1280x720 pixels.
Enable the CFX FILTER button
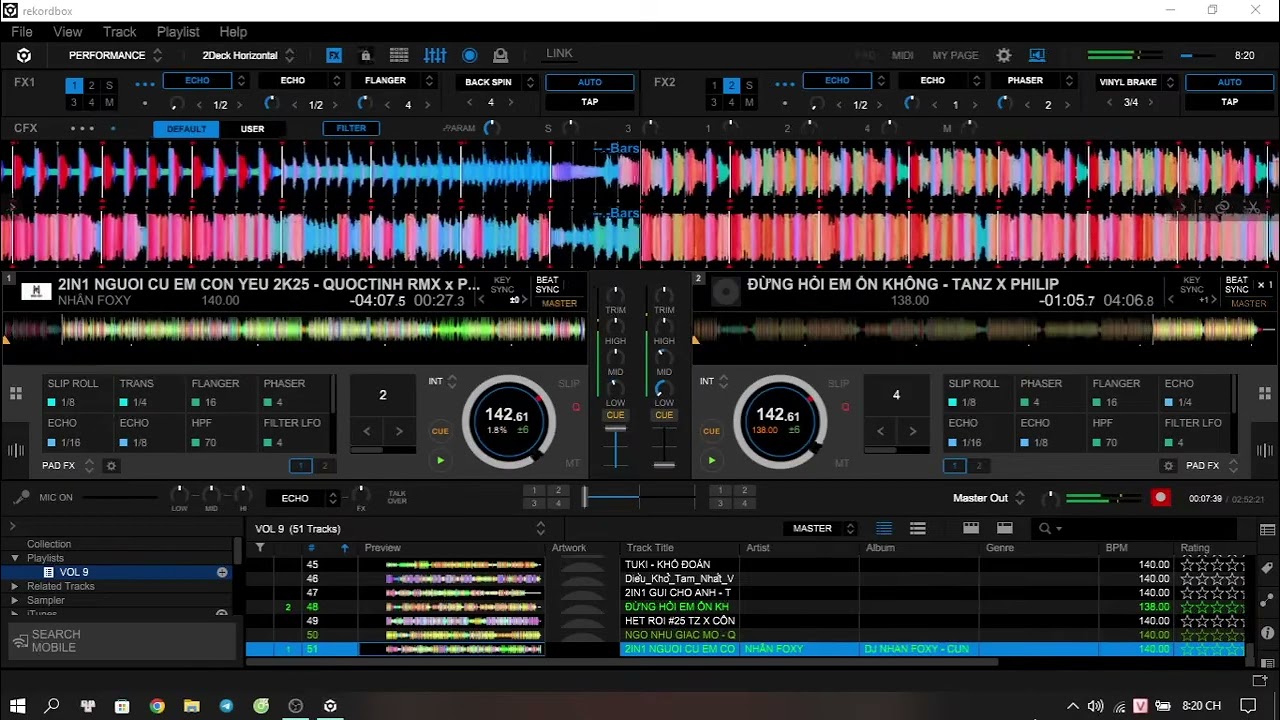click(351, 128)
